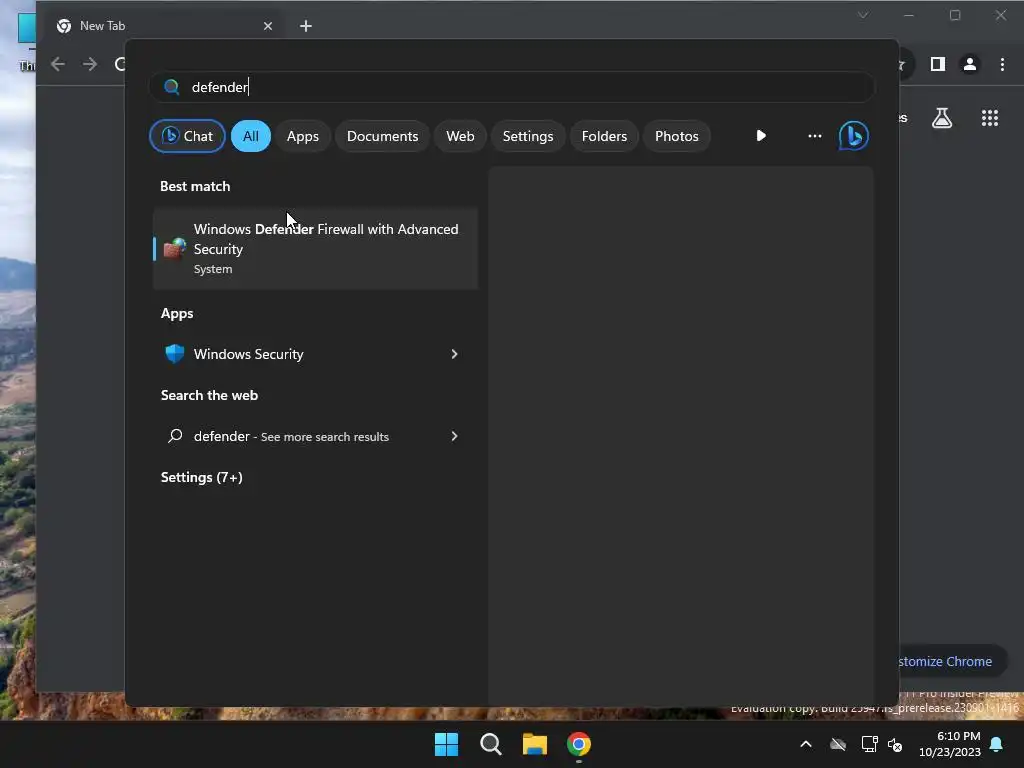This screenshot has height=768, width=1024.
Task: Go back in Chrome navigation
Action: 57,64
